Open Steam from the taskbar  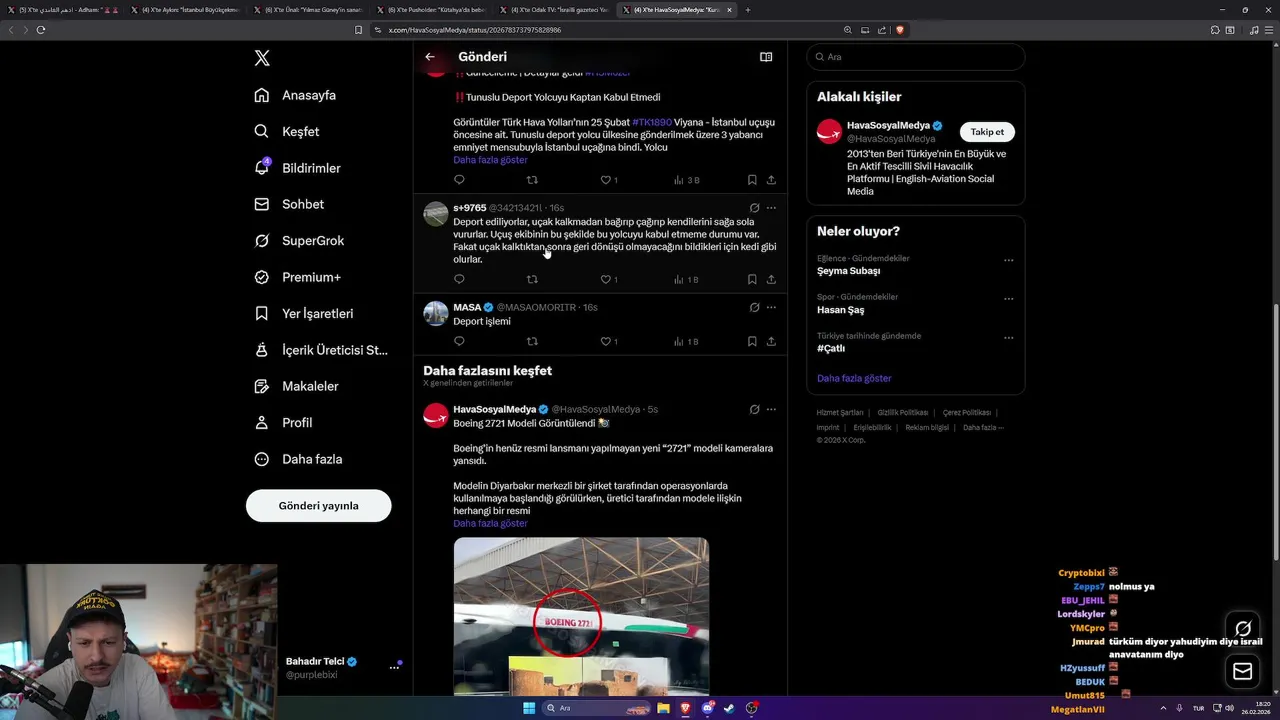729,708
